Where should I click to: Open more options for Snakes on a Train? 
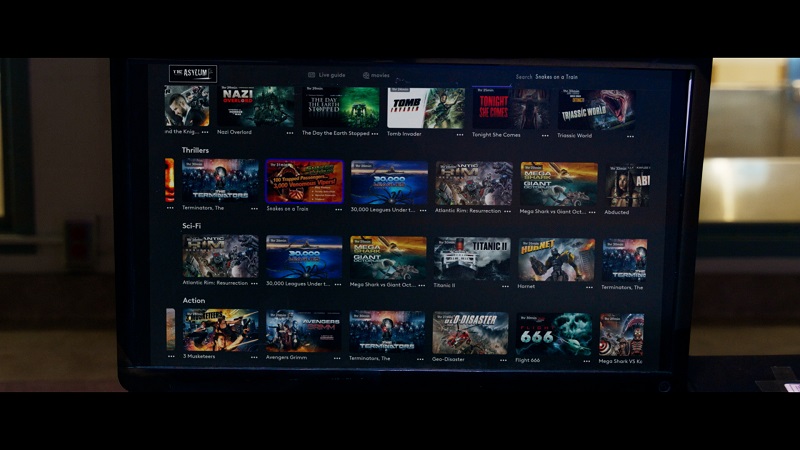pyautogui.click(x=338, y=209)
